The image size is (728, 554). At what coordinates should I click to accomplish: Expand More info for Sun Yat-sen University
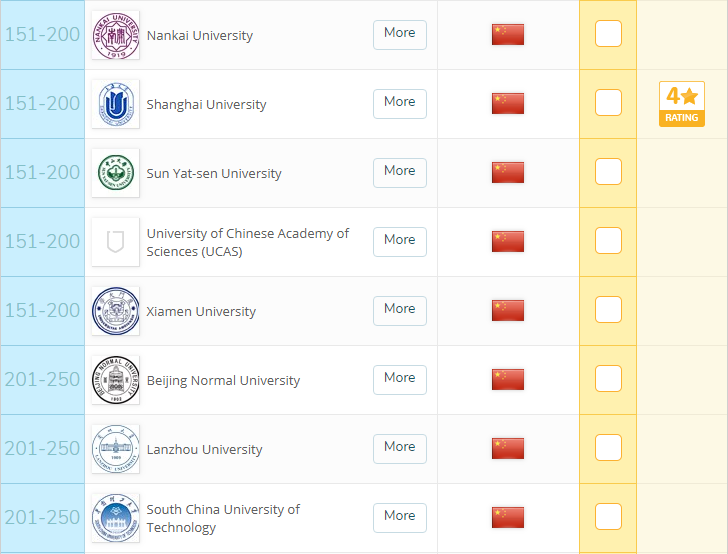pyautogui.click(x=399, y=172)
